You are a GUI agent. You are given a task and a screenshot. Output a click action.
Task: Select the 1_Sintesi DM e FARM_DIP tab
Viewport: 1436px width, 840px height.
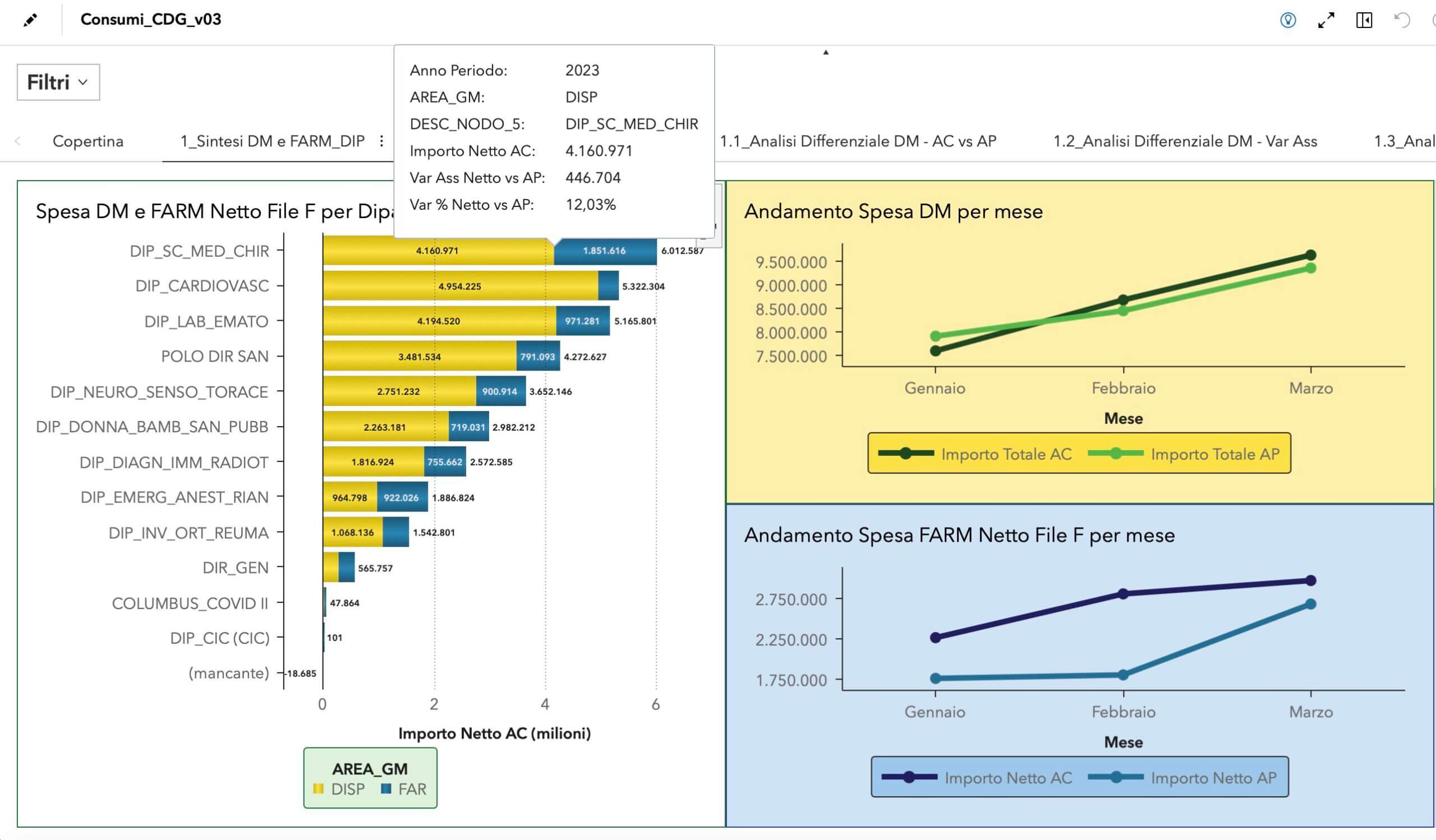pyautogui.click(x=273, y=141)
